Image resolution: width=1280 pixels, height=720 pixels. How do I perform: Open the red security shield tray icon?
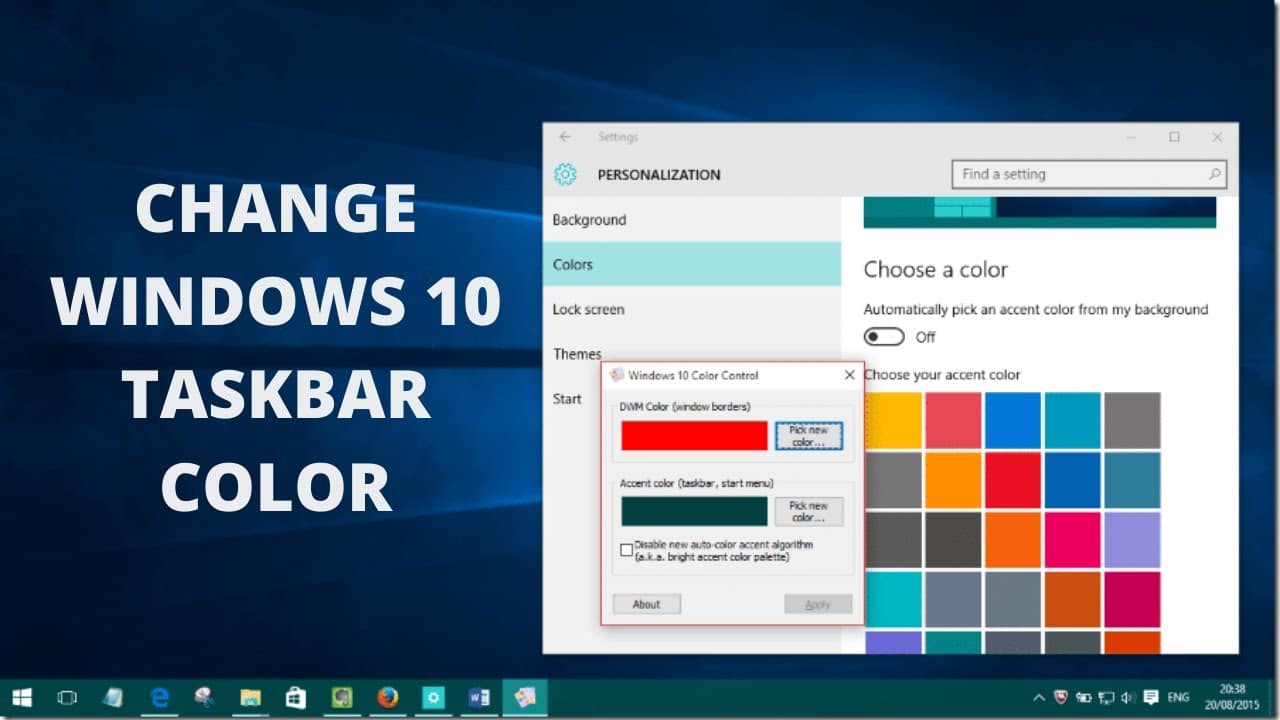(1062, 697)
